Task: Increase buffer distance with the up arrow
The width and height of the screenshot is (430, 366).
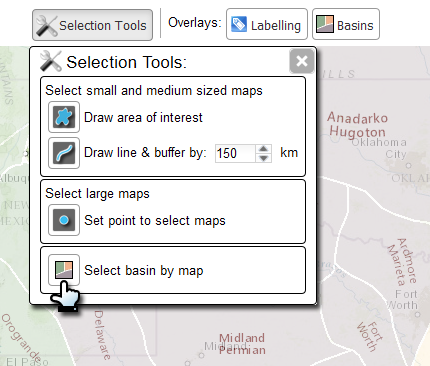Action: click(x=264, y=149)
